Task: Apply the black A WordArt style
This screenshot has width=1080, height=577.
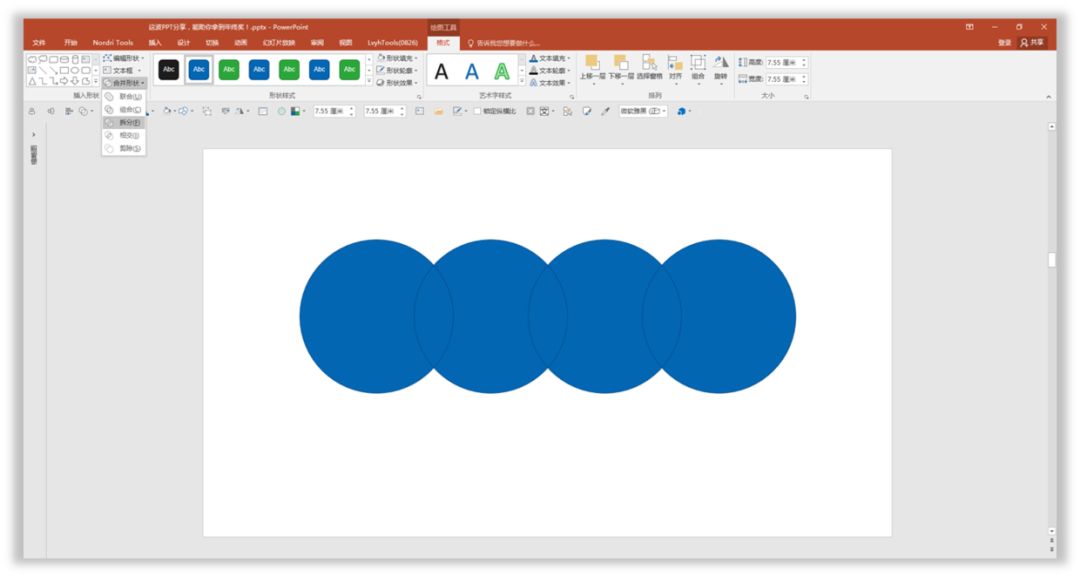Action: click(x=442, y=71)
